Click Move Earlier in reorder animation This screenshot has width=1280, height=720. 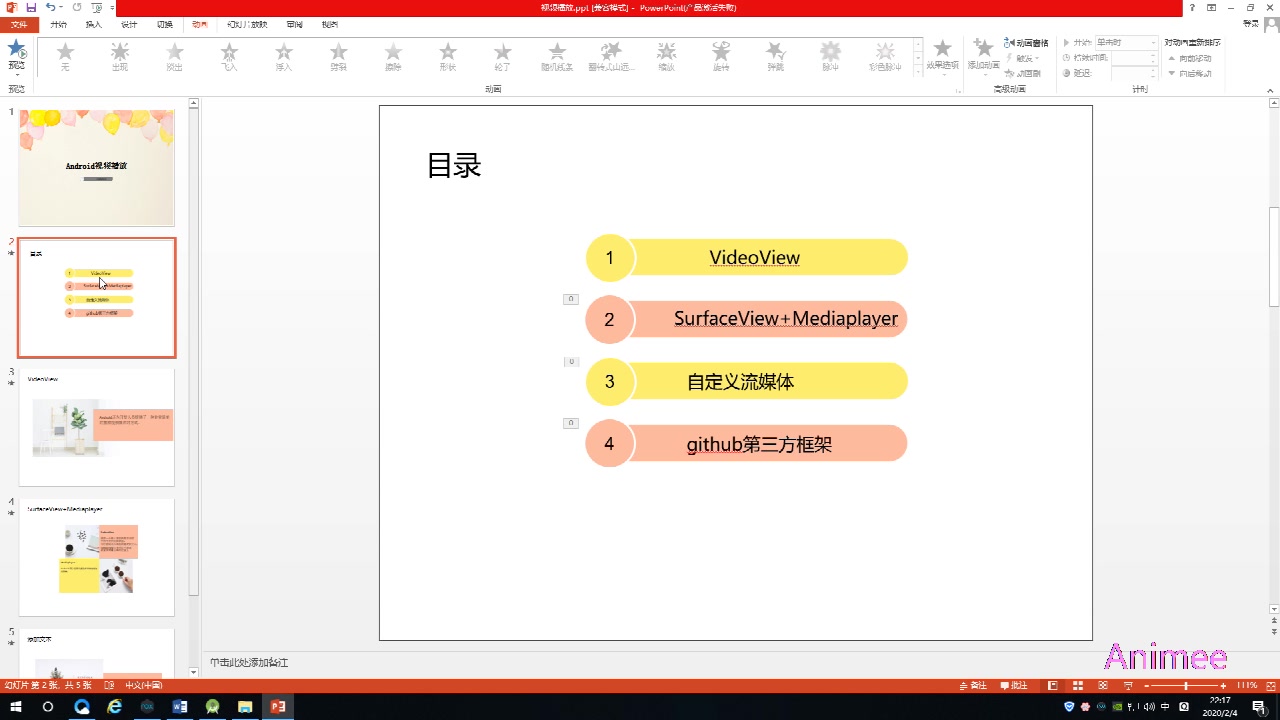(1190, 58)
